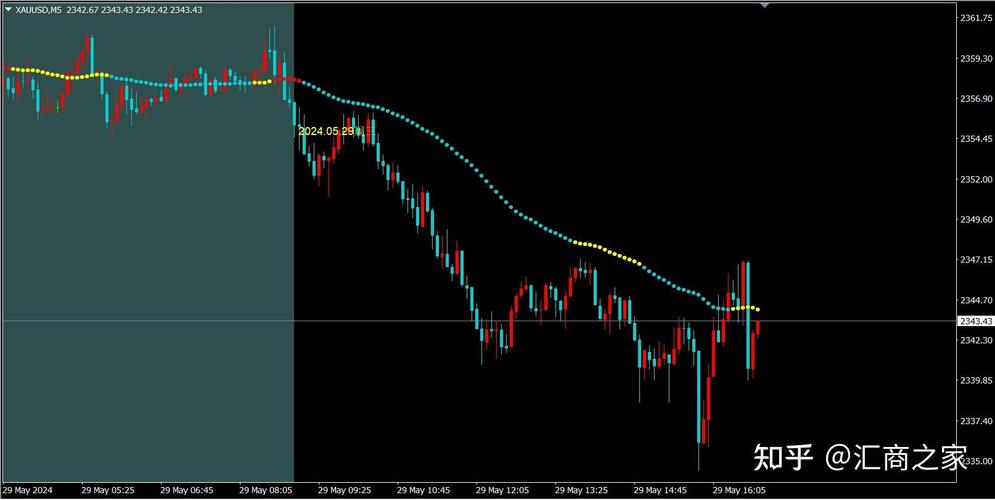Click the 29 May 14:45 time label
The image size is (995, 500).
click(659, 491)
